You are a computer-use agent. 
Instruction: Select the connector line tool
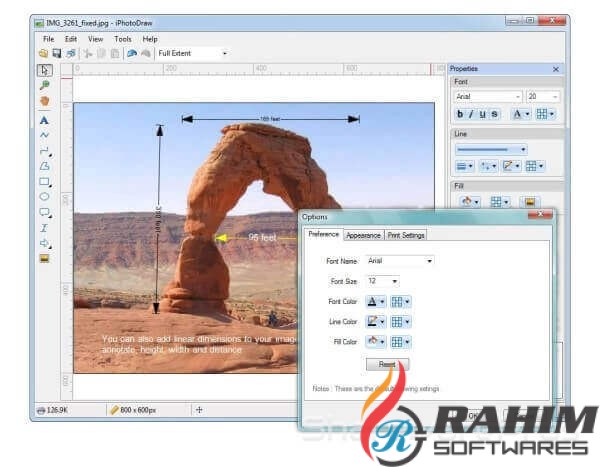(45, 151)
